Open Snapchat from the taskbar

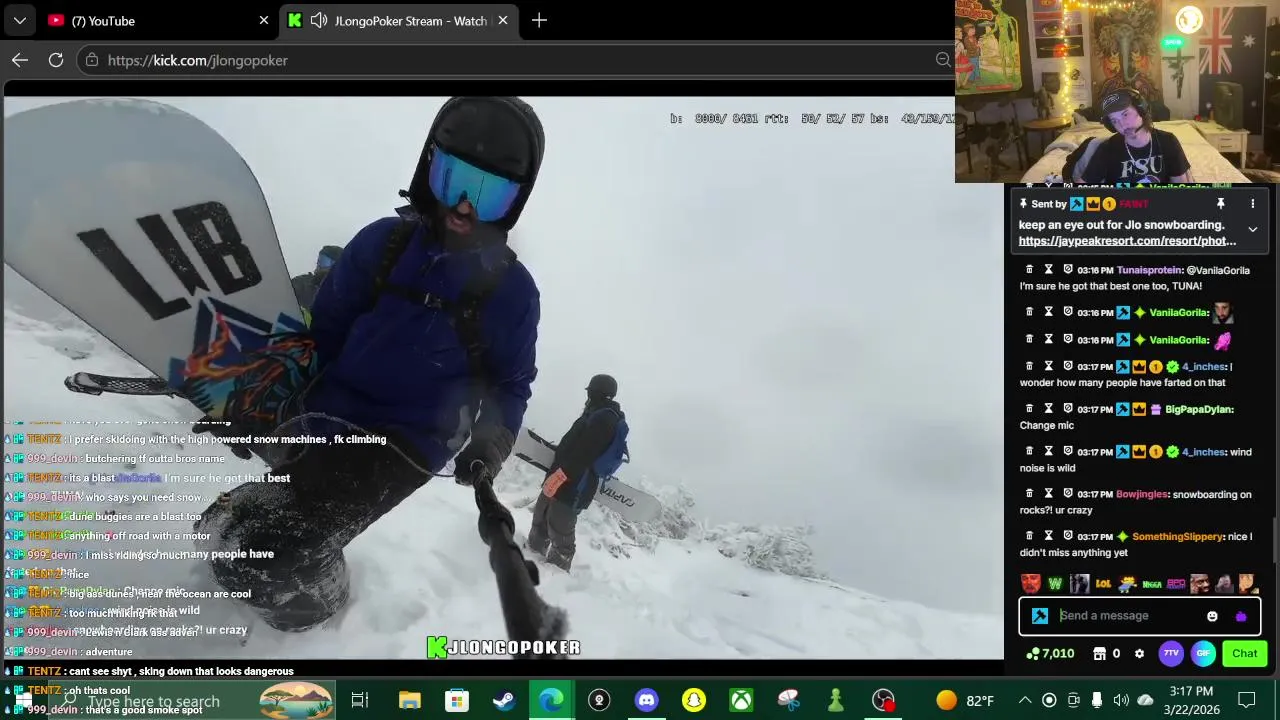point(694,700)
